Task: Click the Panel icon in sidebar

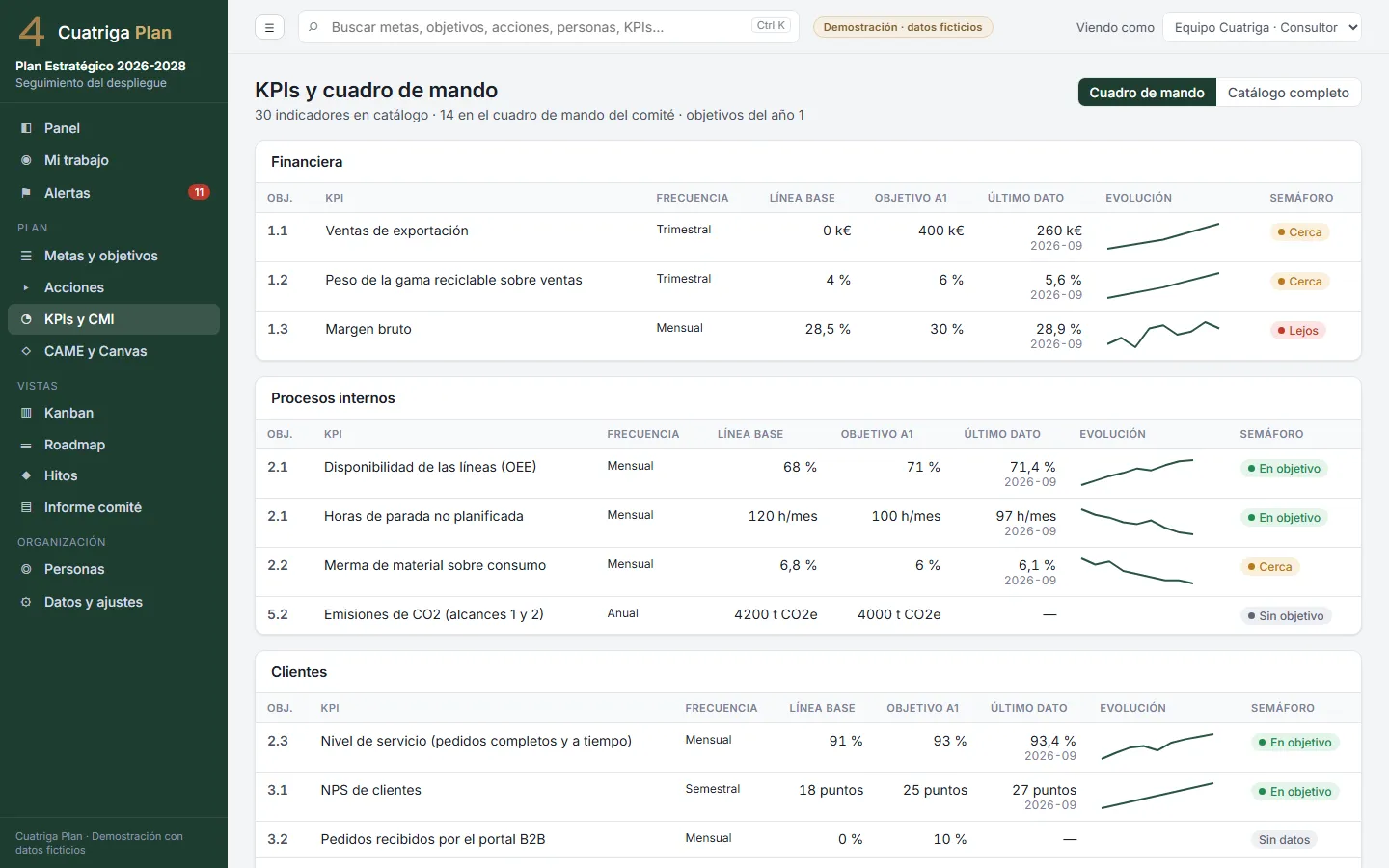Action: (x=26, y=128)
